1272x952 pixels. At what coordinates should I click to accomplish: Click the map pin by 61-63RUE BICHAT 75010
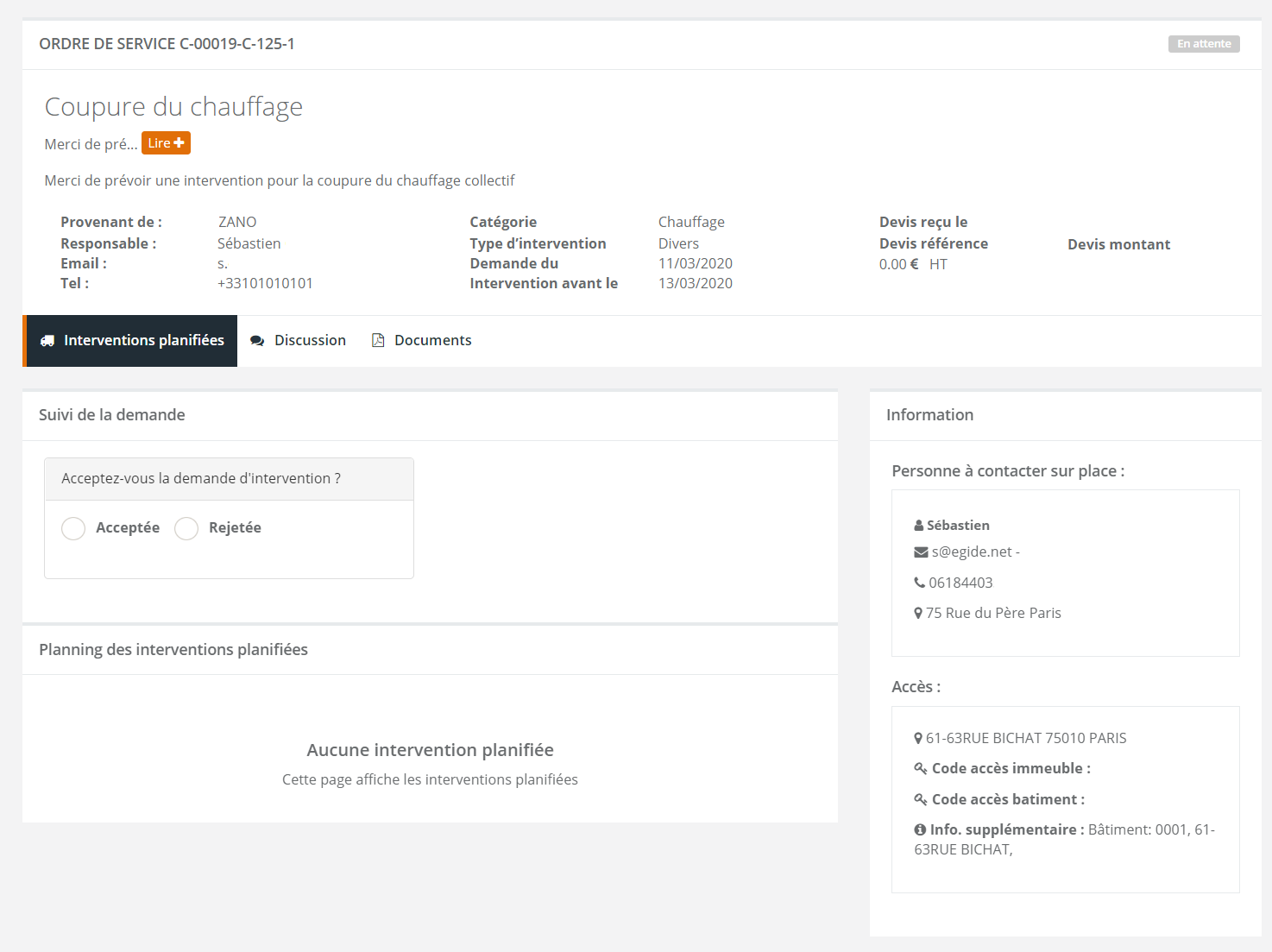[x=918, y=738]
